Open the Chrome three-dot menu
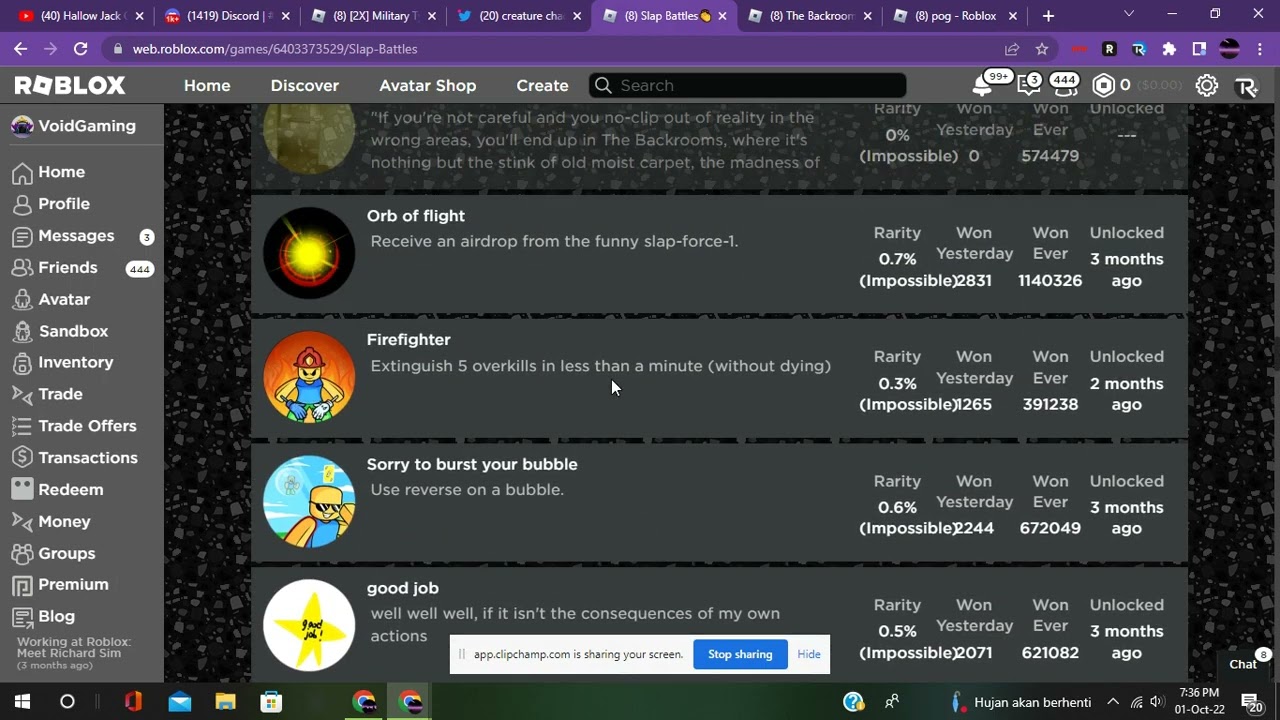The image size is (1280, 720). (x=1259, y=49)
